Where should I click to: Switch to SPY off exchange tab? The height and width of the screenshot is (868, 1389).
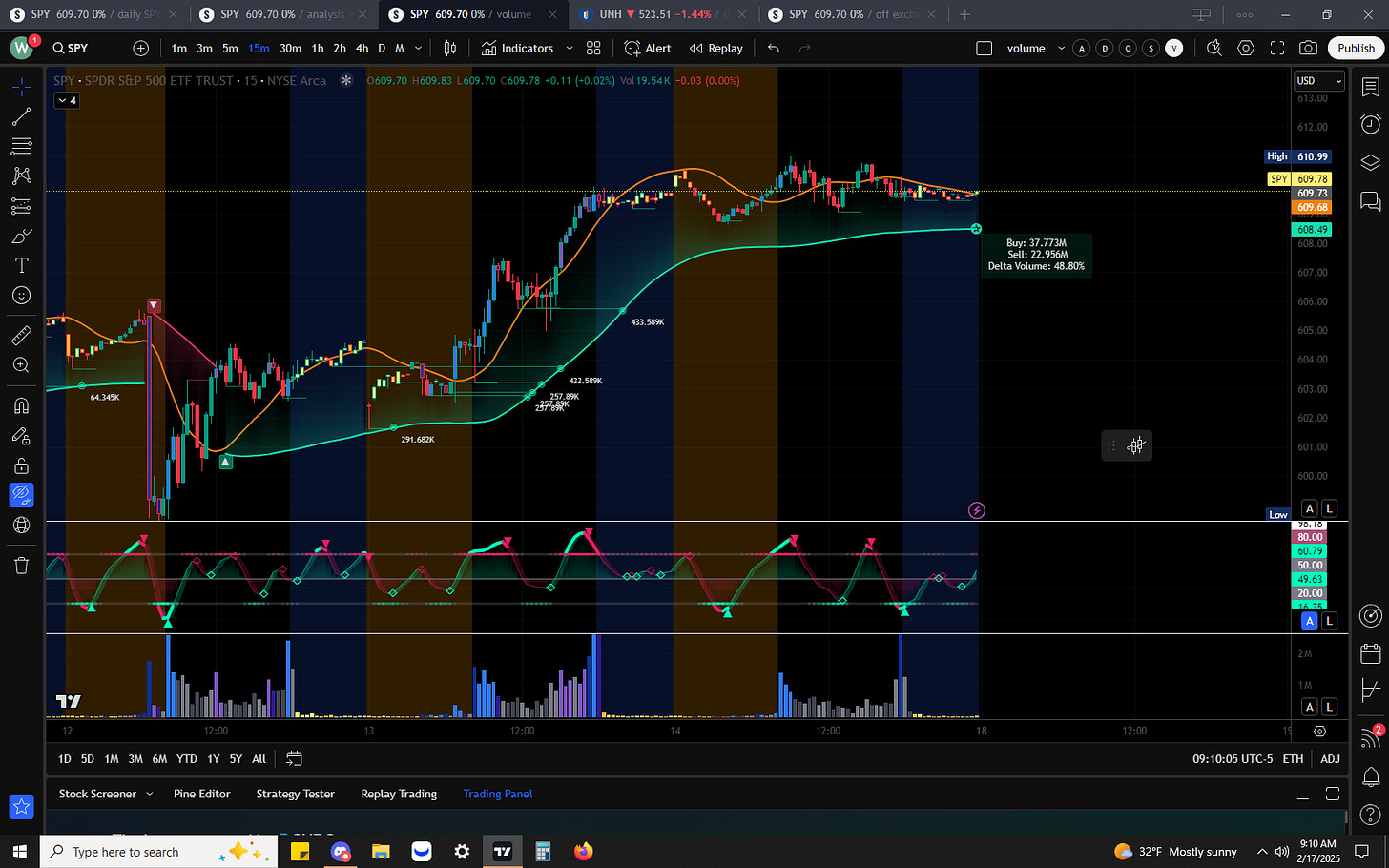[852, 14]
